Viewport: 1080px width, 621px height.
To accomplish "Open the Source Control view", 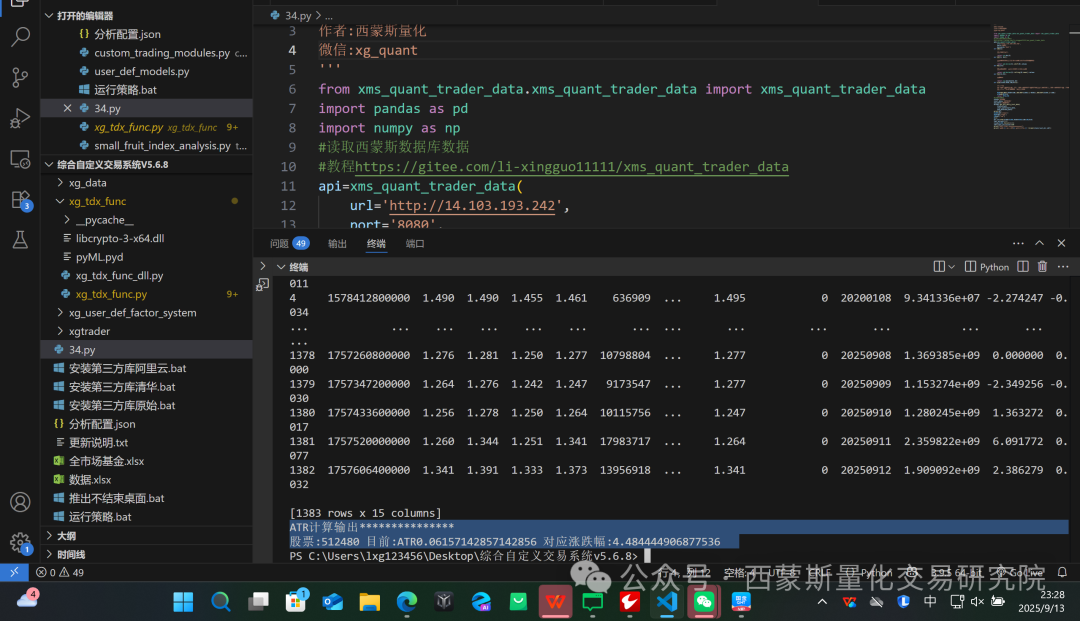I will click(x=21, y=77).
